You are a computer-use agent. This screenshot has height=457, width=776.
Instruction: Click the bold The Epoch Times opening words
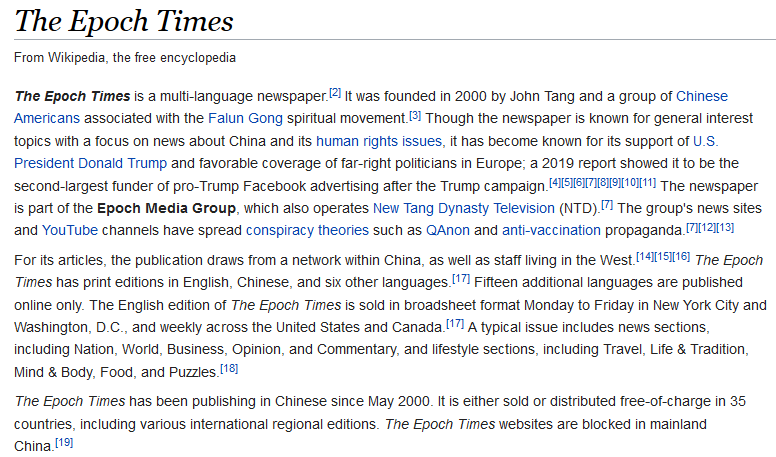(72, 96)
